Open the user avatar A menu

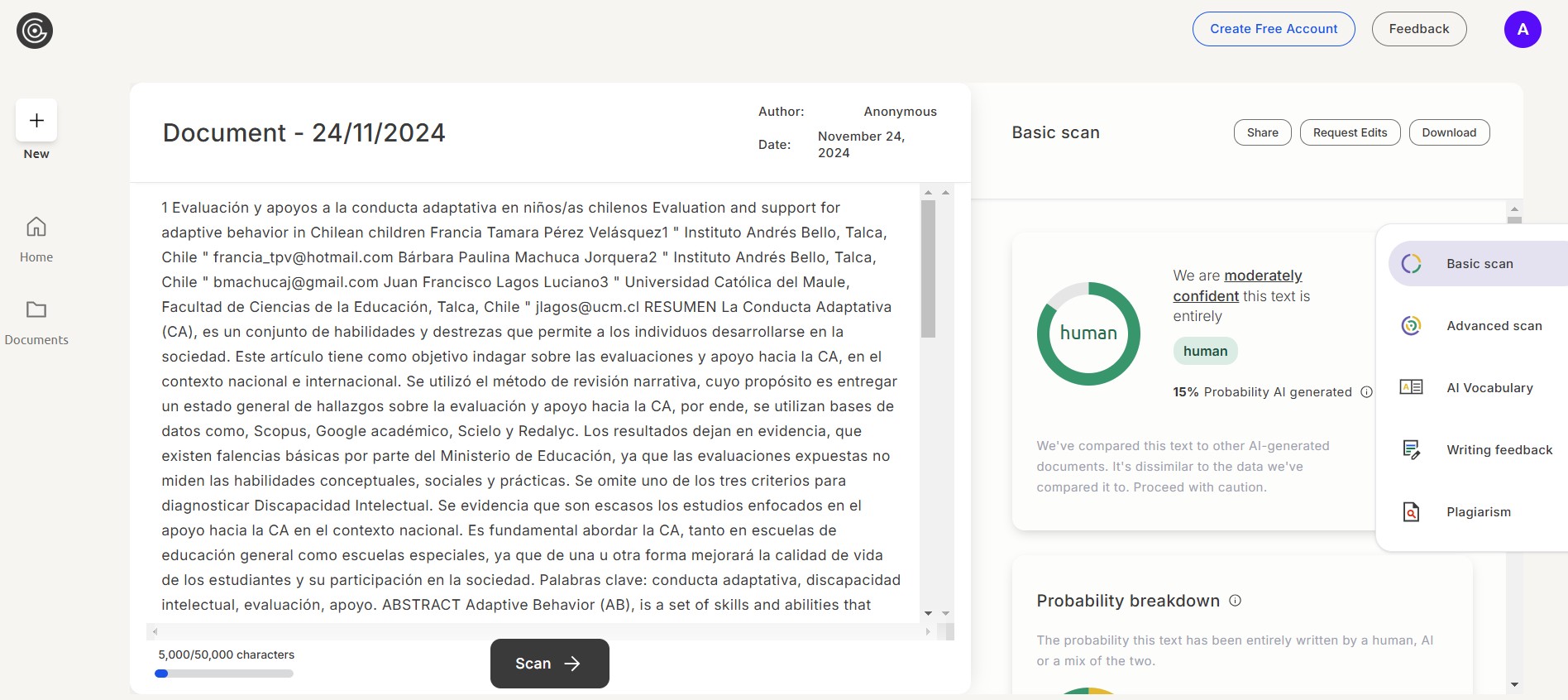1523,30
